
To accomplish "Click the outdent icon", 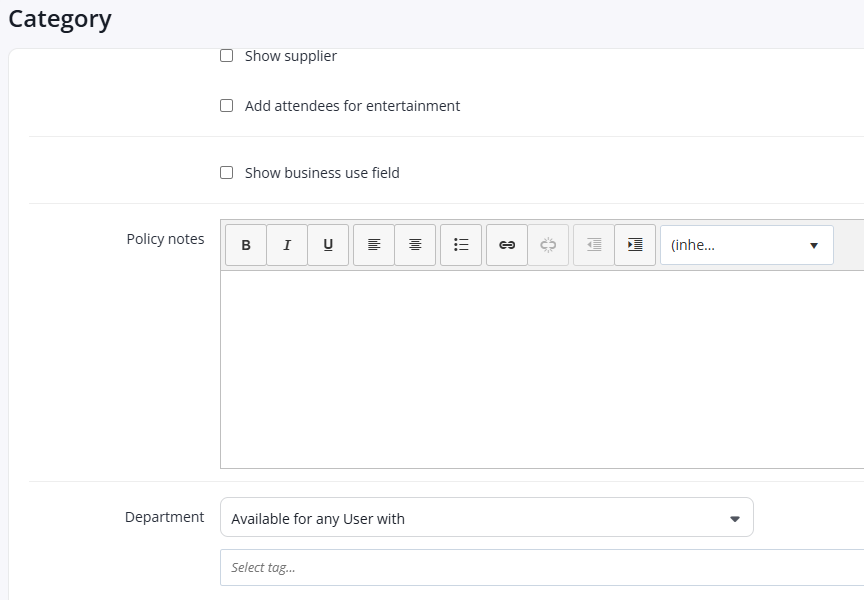I will pos(593,245).
